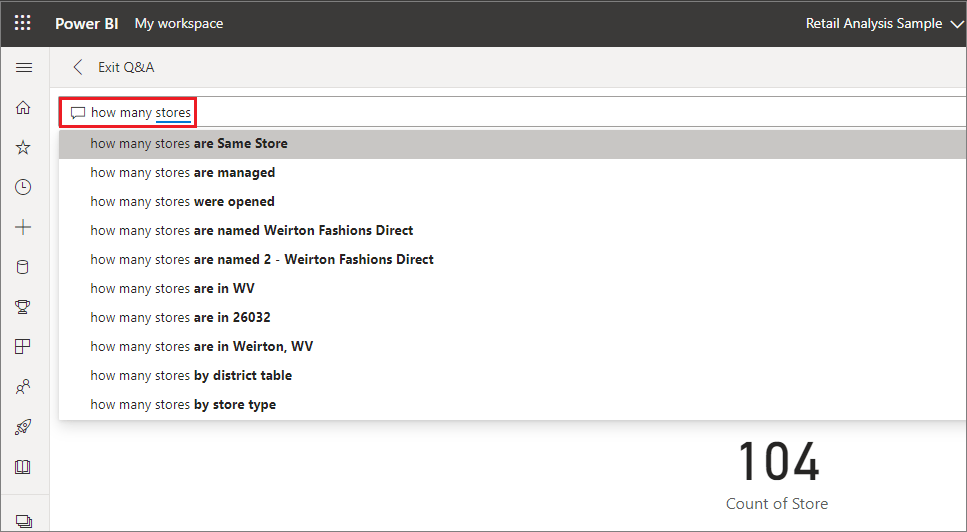Screen dimensions: 967x532
Task: Click the back chevron beside Exit Q&A
Action: [x=78, y=67]
